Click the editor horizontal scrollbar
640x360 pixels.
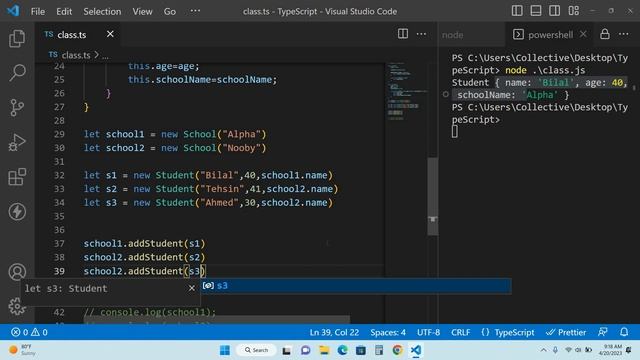[x=216, y=319]
